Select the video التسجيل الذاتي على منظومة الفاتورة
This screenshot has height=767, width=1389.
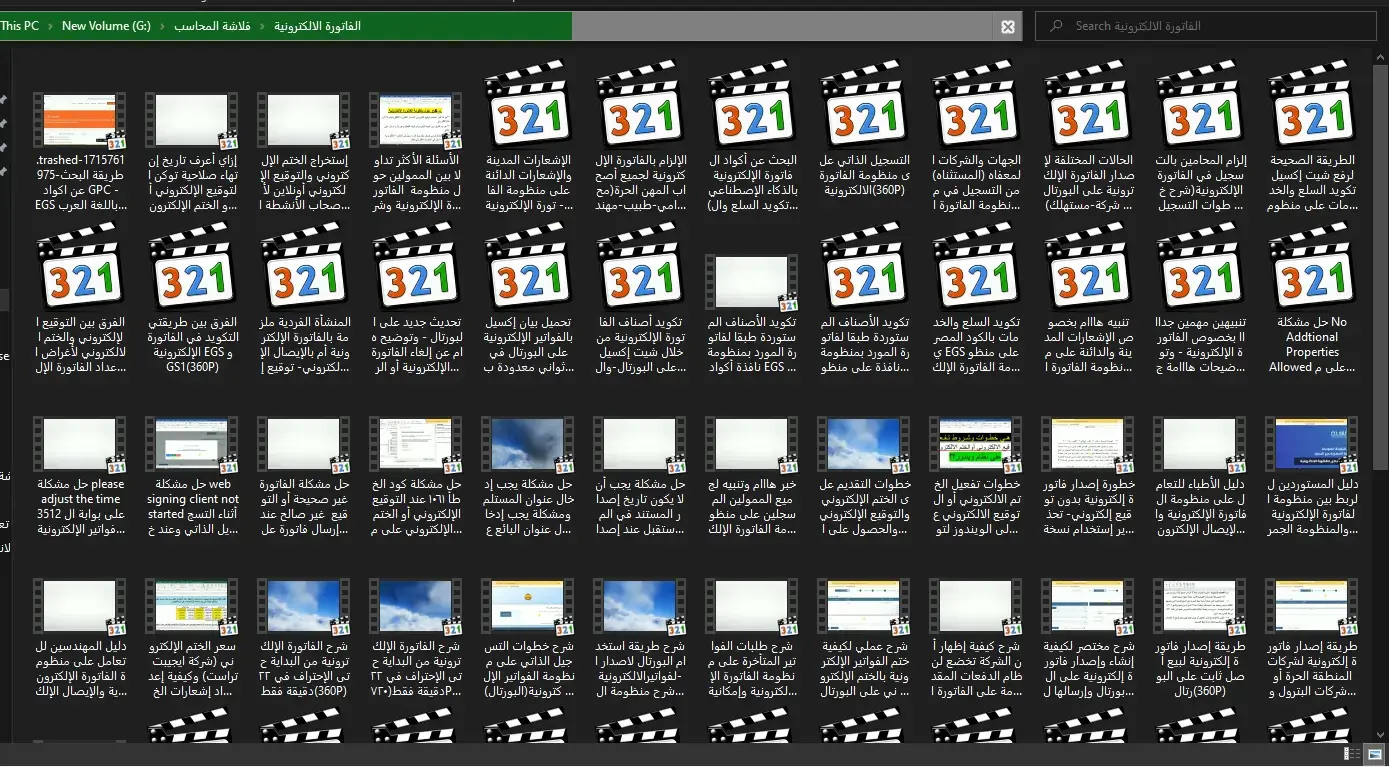[x=865, y=130]
